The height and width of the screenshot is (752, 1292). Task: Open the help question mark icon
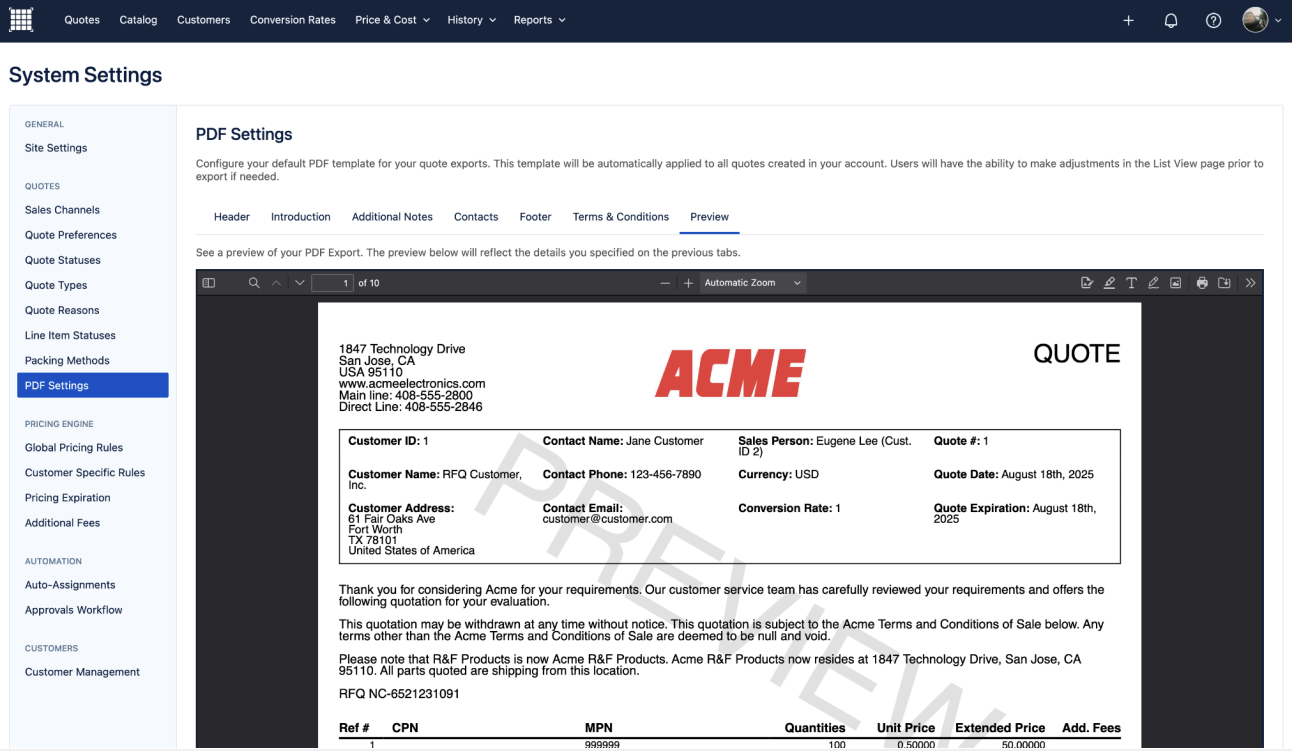[1213, 20]
